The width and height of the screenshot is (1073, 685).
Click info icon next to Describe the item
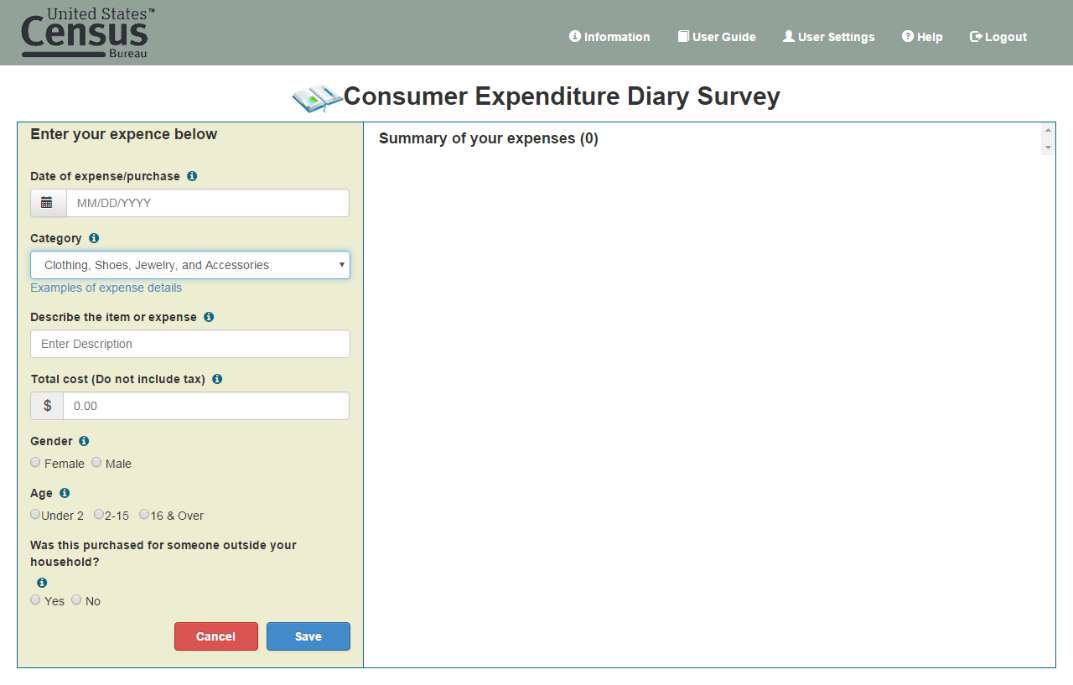click(209, 317)
